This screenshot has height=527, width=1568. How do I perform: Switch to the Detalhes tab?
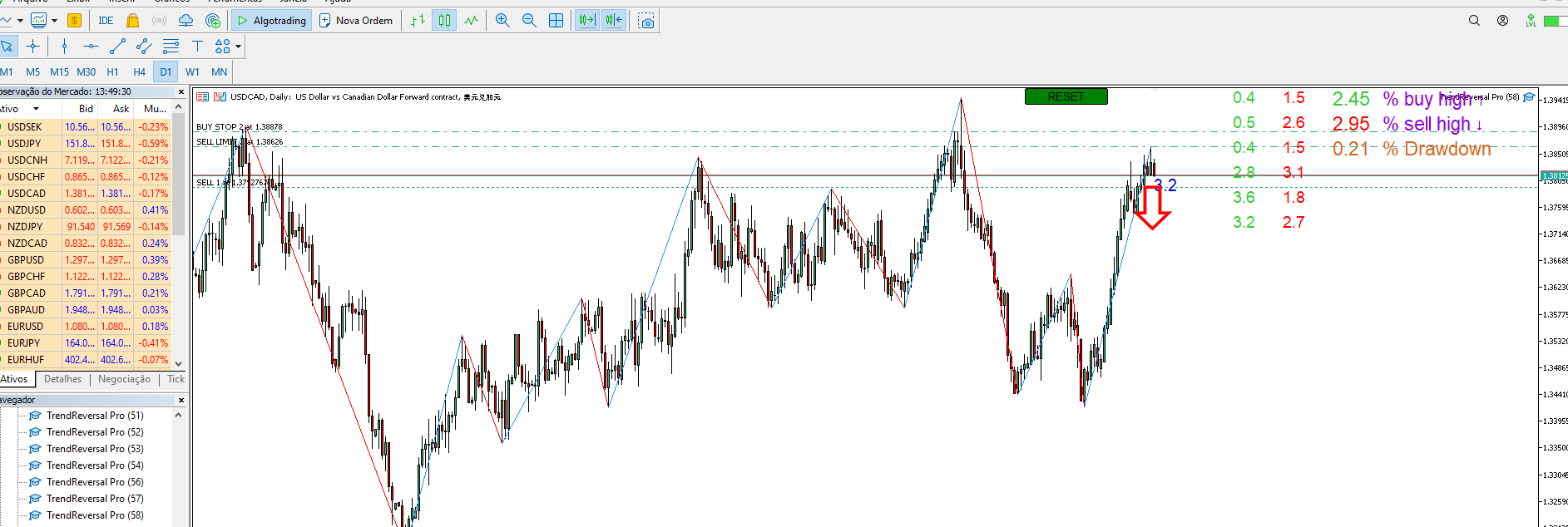(63, 379)
